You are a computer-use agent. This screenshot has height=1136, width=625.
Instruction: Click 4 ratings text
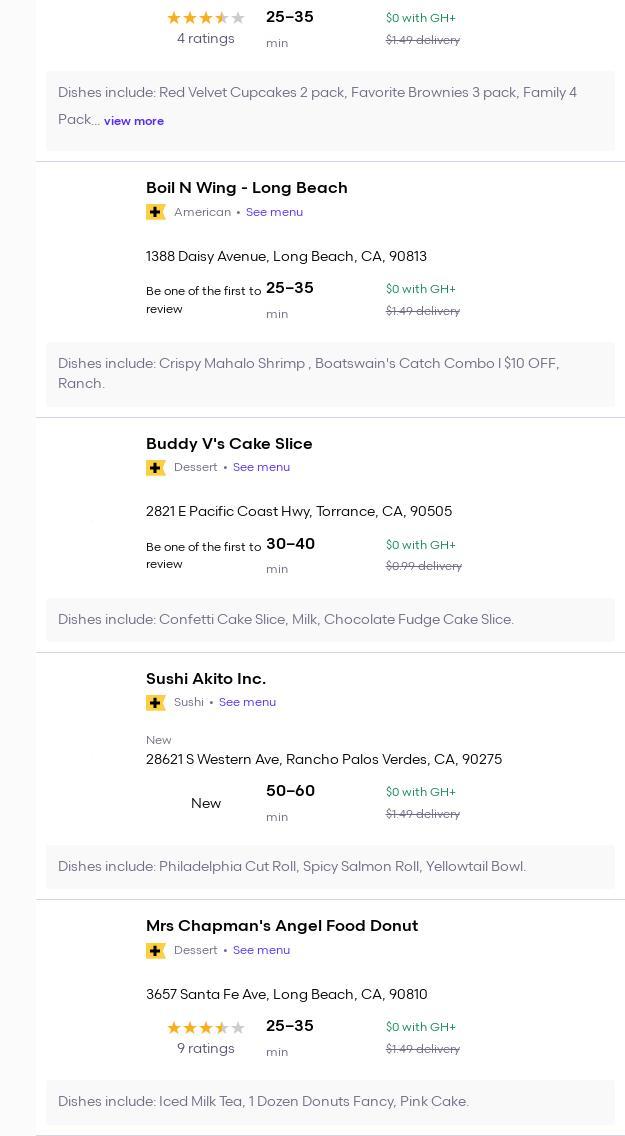tap(205, 39)
